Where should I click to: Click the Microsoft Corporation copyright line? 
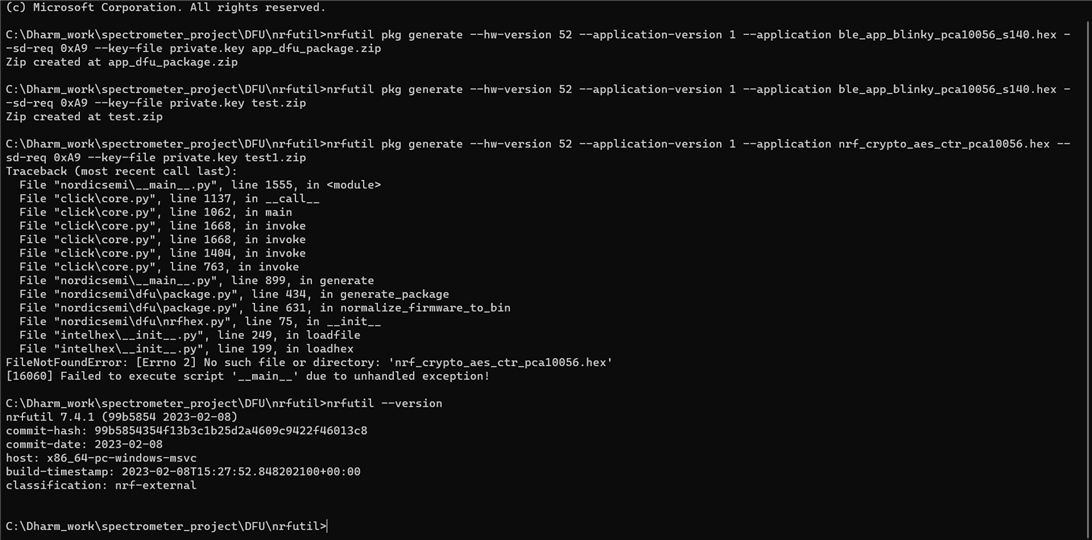[x=165, y=8]
